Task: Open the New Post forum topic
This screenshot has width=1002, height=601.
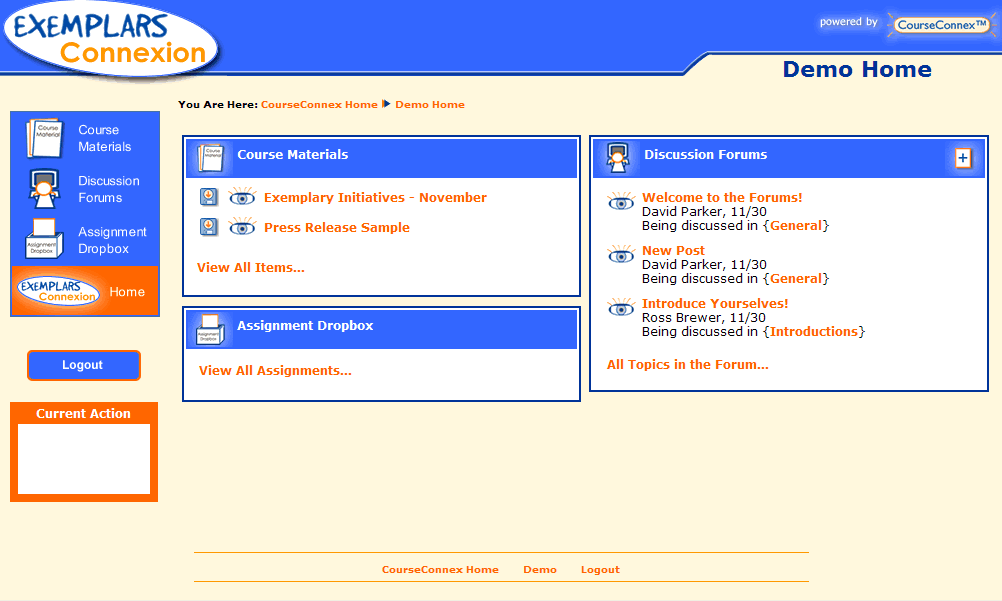Action: pyautogui.click(x=673, y=251)
